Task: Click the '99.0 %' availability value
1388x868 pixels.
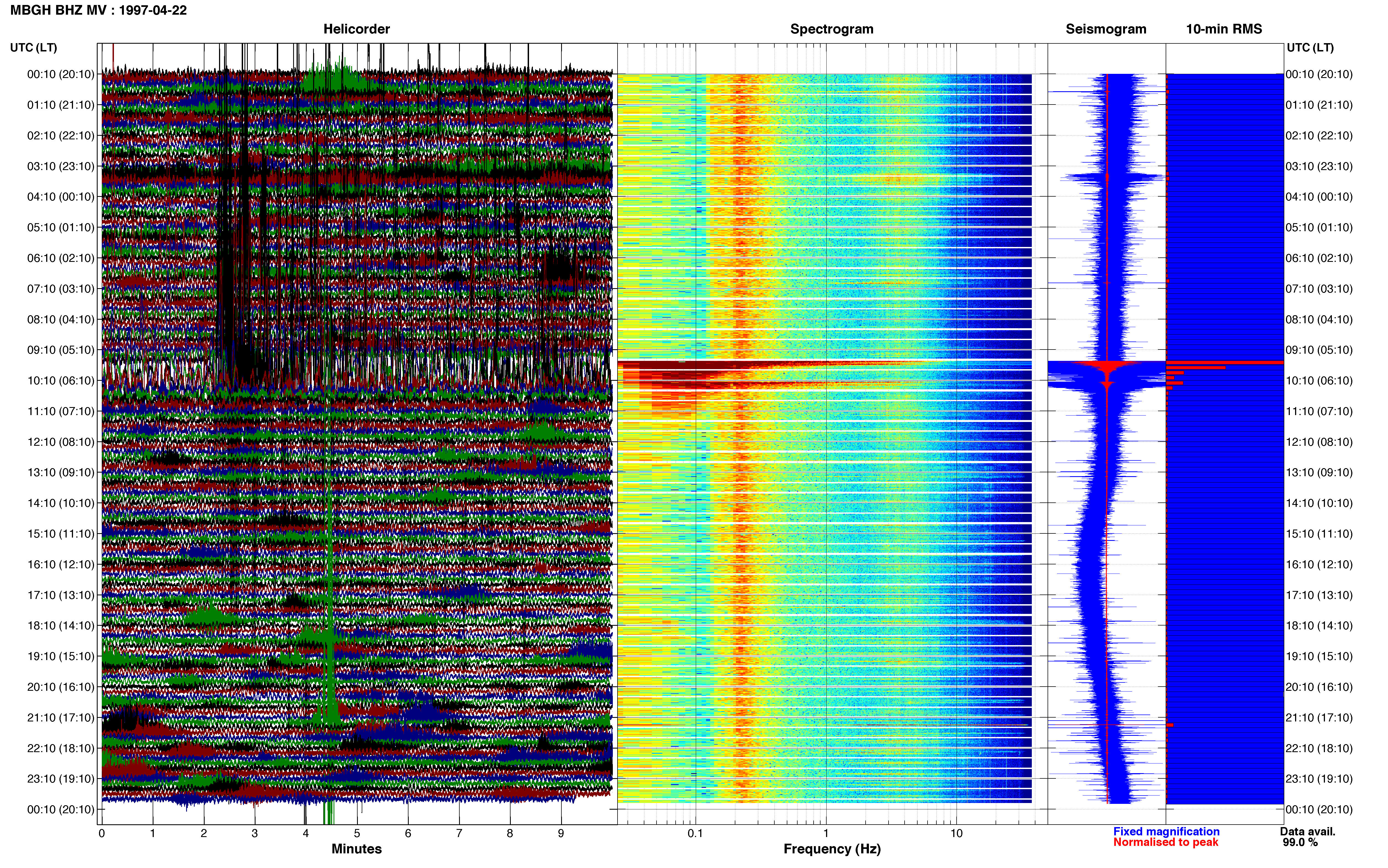Action: pyautogui.click(x=1300, y=843)
